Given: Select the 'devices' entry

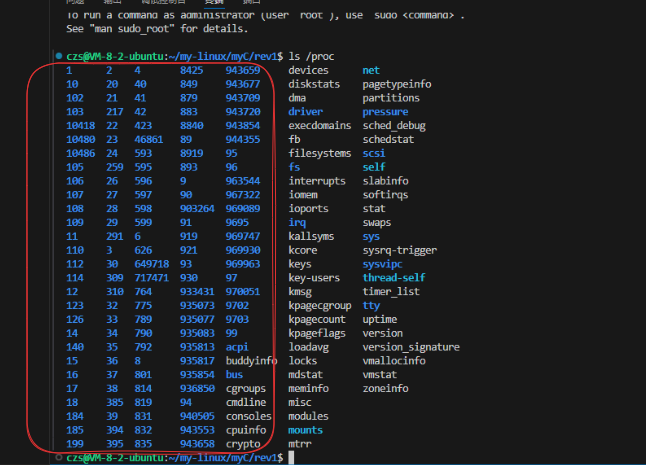Looking at the screenshot, I should (x=308, y=70).
